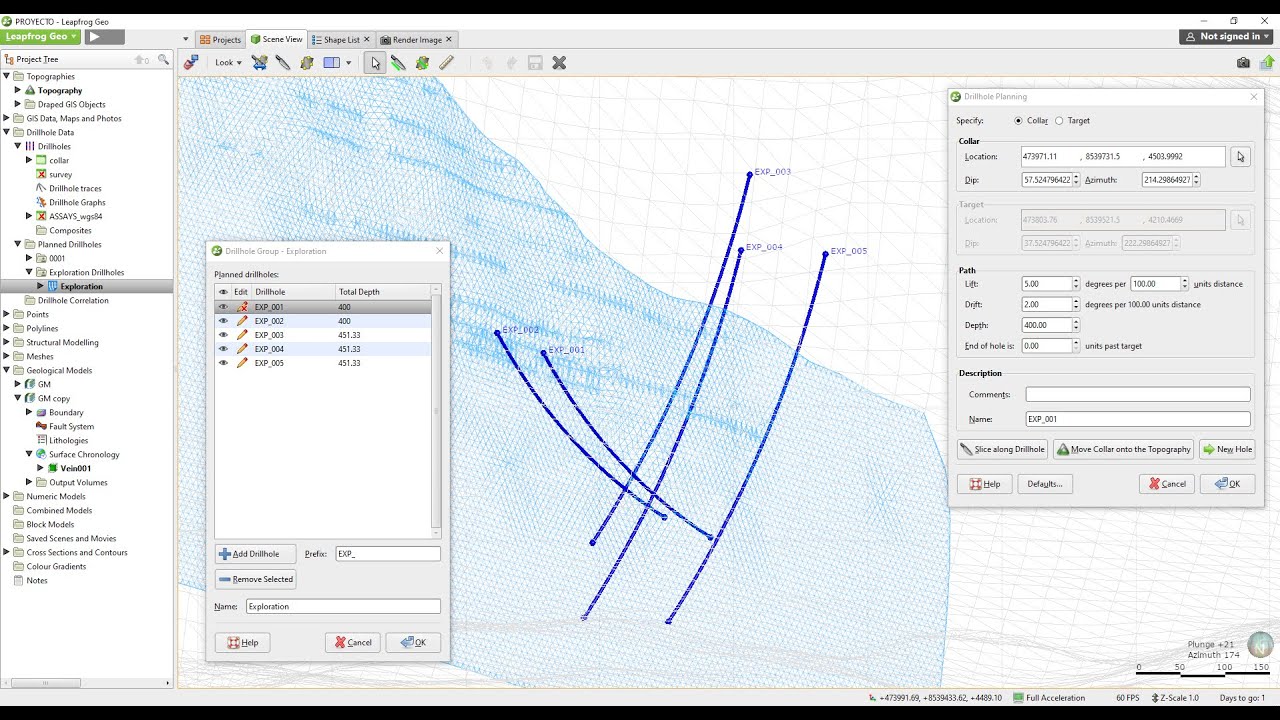Toggle visibility eye for EXP_001
Screen dimensions: 1280x720
223,307
